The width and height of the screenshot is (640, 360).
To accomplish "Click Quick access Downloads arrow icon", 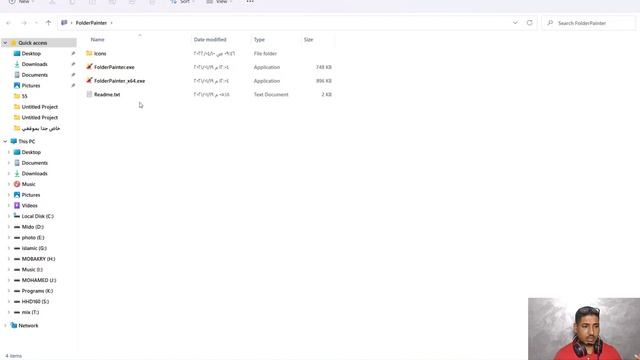I will [17, 64].
